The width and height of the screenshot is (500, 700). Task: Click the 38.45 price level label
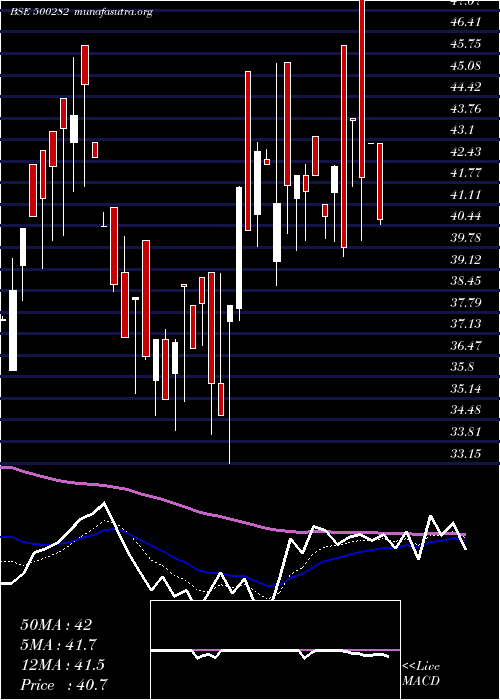click(466, 281)
